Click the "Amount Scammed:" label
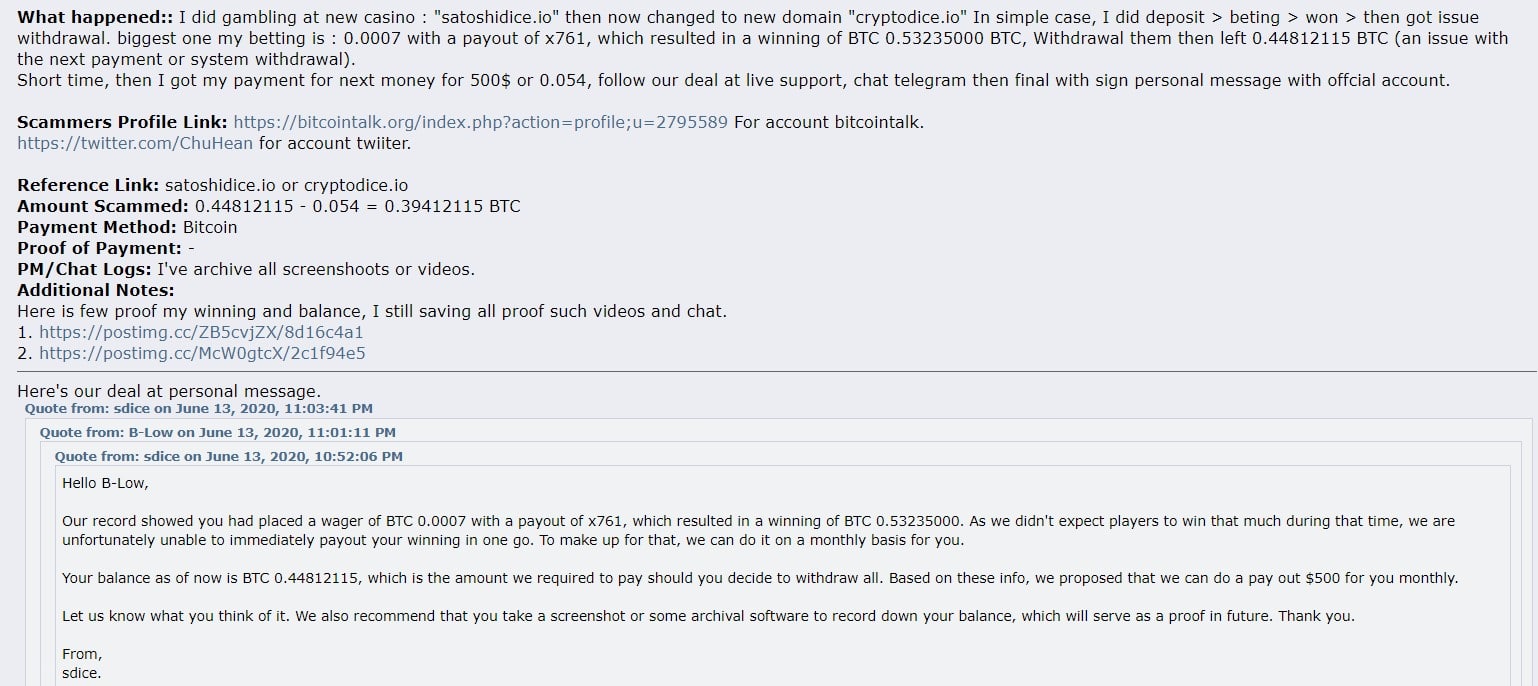This screenshot has height=686, width=1538. (x=103, y=206)
